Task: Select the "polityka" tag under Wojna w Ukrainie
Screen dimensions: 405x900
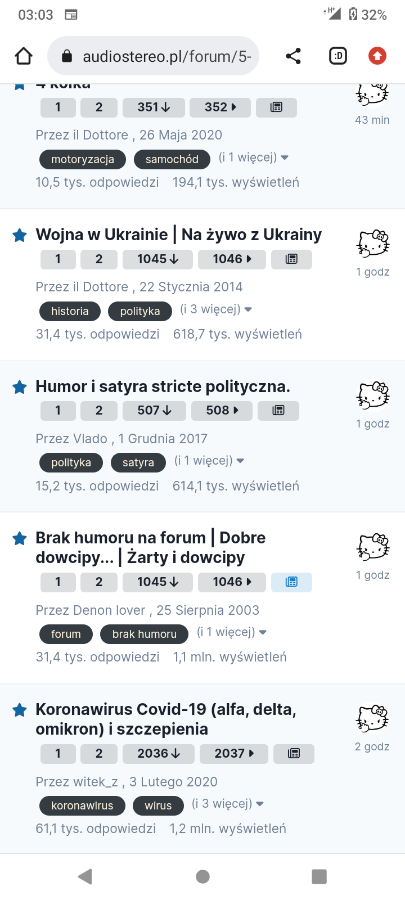Action: (140, 312)
